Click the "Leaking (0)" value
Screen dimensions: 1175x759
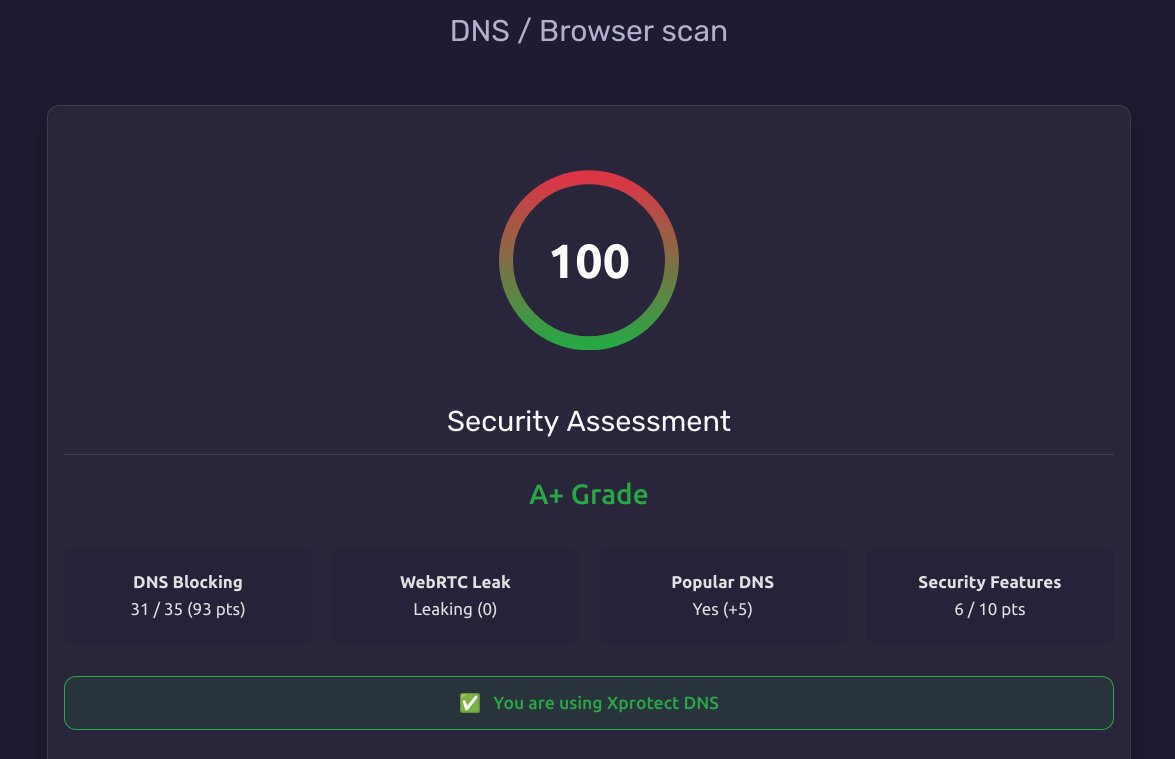click(455, 609)
